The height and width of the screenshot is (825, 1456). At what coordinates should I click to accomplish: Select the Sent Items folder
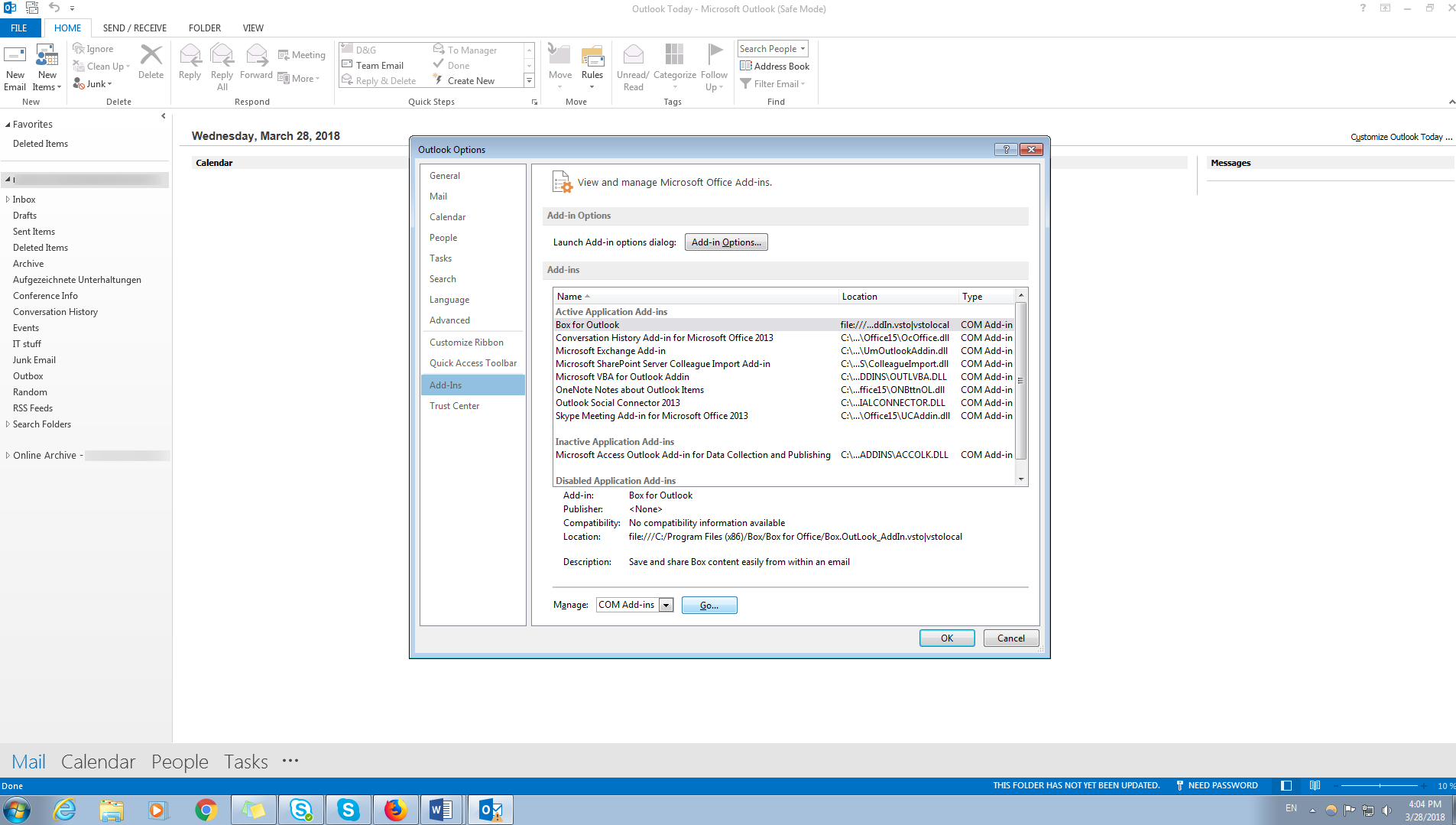[34, 232]
